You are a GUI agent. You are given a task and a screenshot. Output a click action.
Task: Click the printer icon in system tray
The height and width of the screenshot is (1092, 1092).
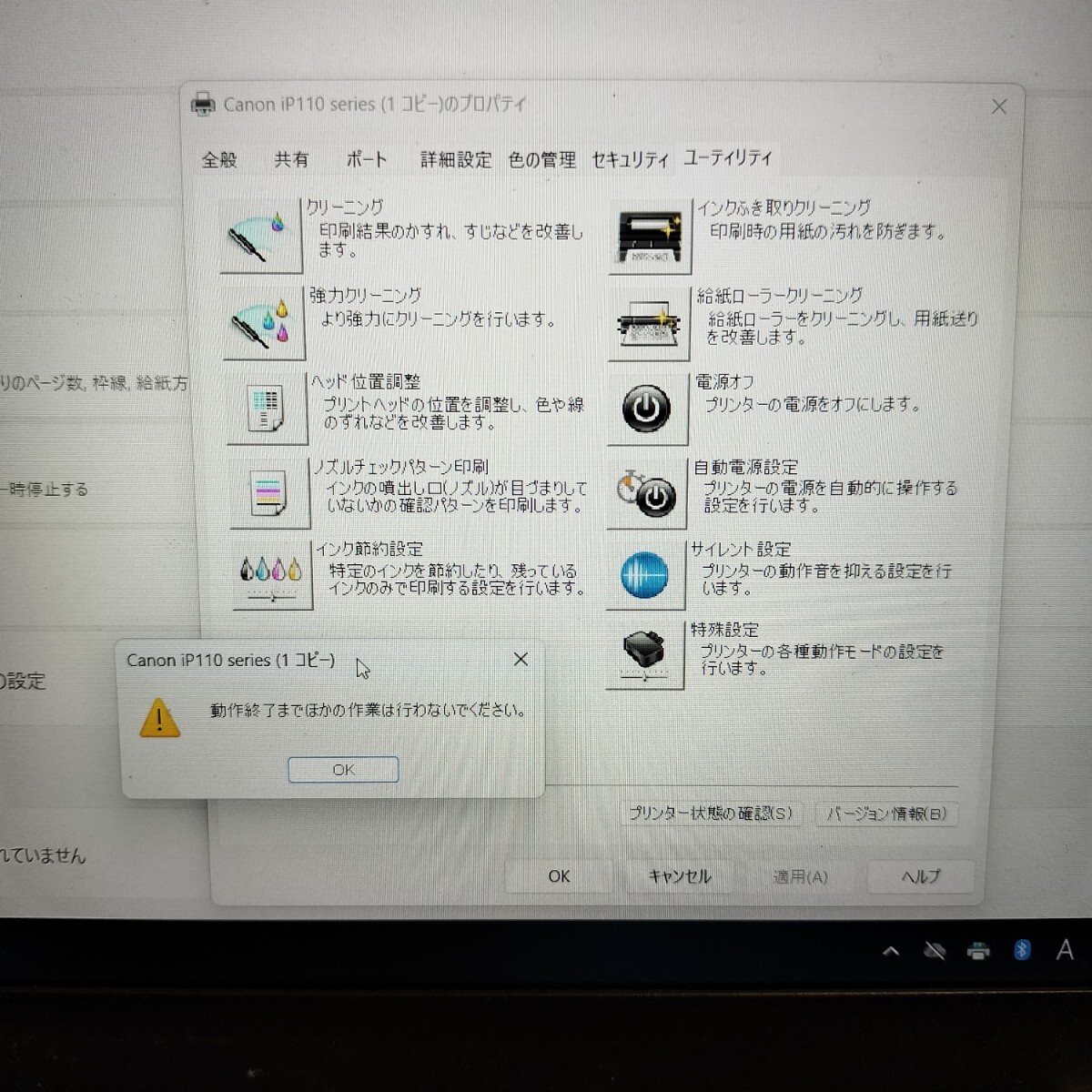coord(978,952)
